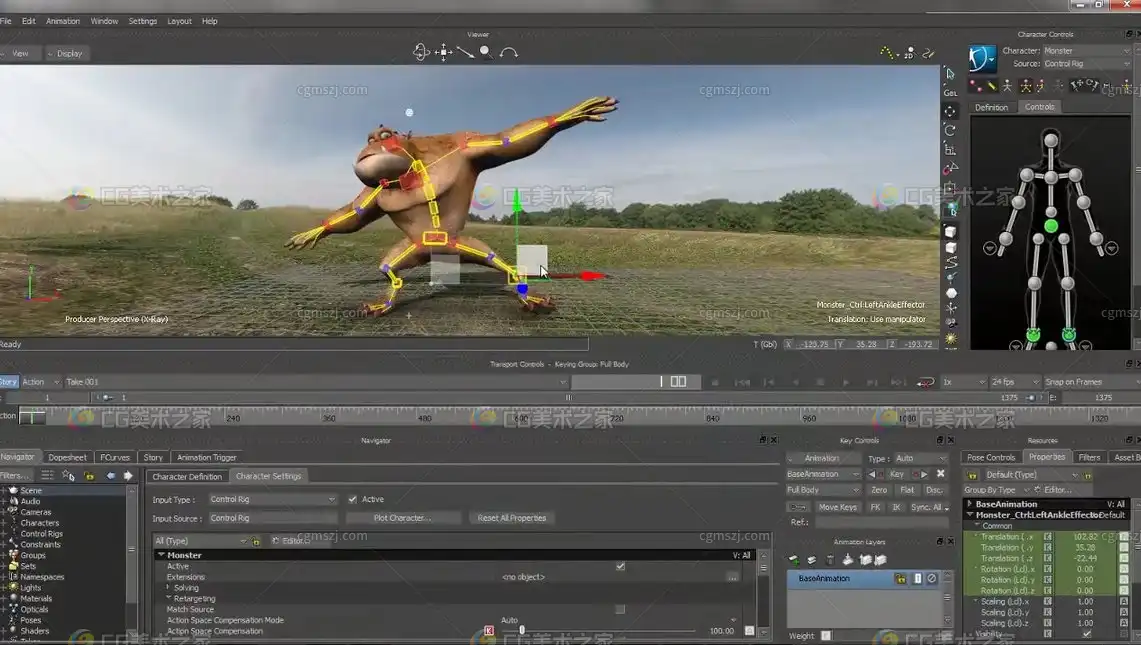Image resolution: width=1141 pixels, height=645 pixels.
Task: Click the mute icon on BaseAnimation layer
Action: pyautogui.click(x=931, y=578)
